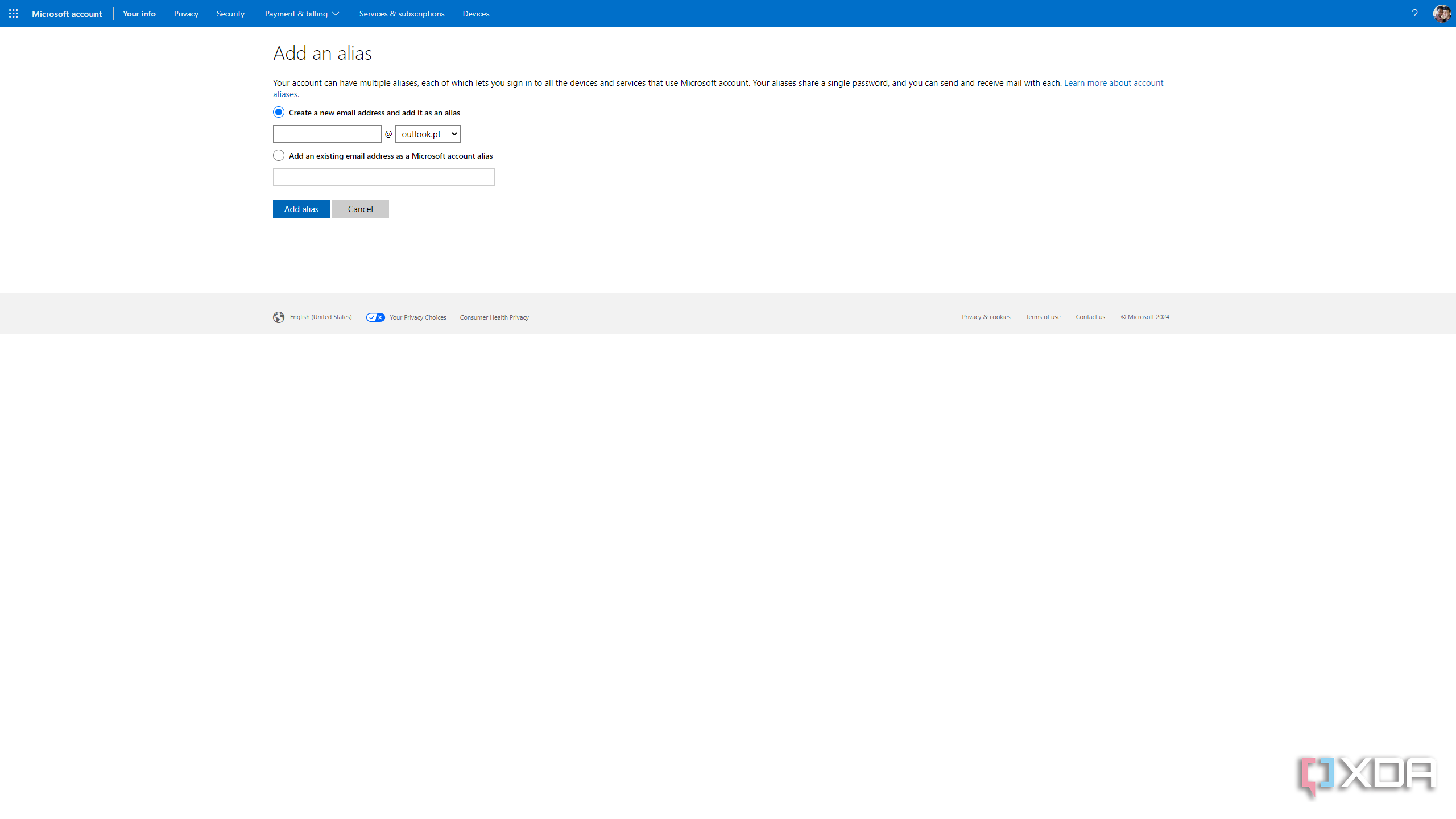1456x819 pixels.
Task: Open the Terms of use page
Action: (x=1043, y=317)
